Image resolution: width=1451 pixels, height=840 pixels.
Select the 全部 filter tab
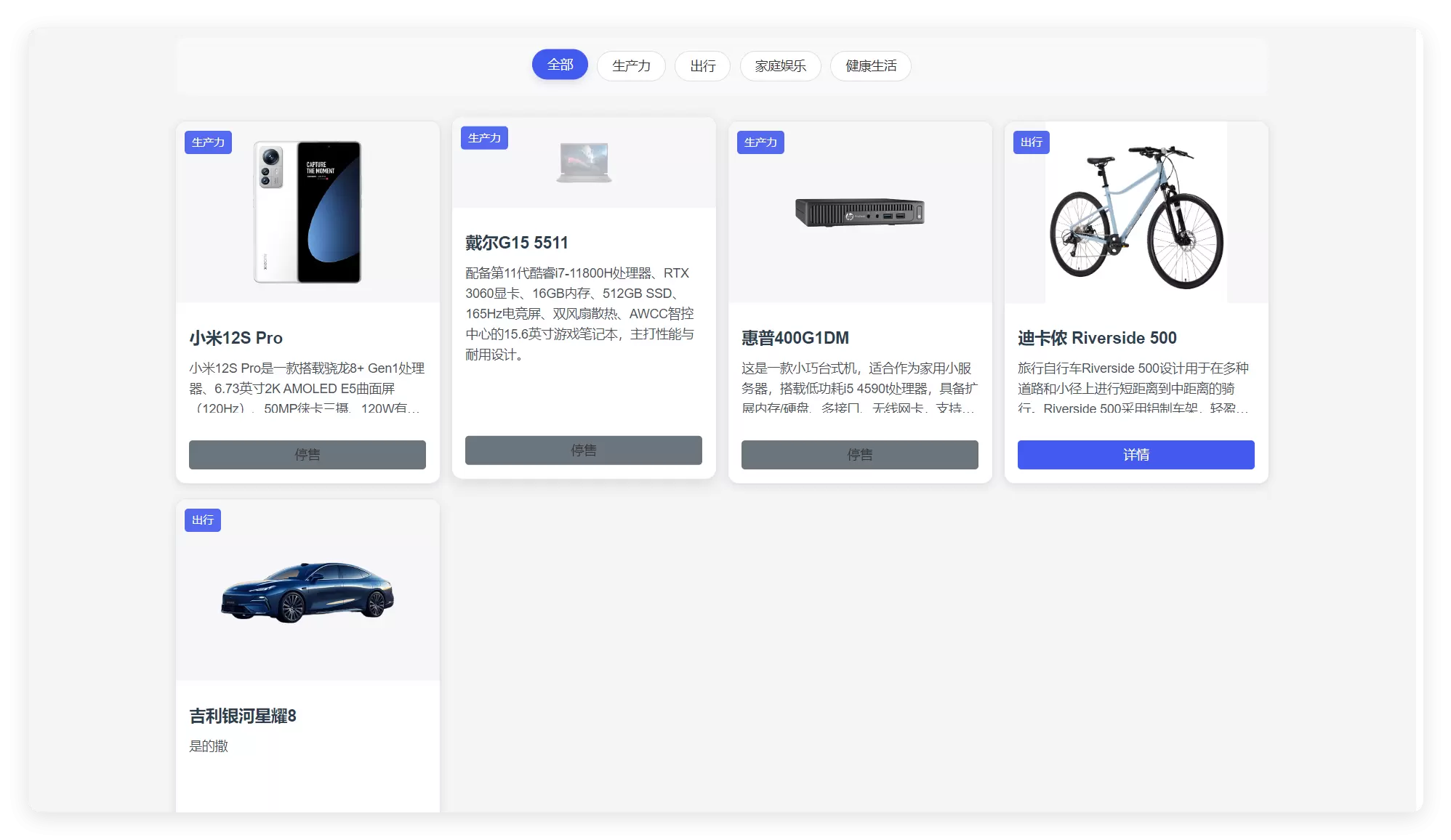click(x=560, y=65)
